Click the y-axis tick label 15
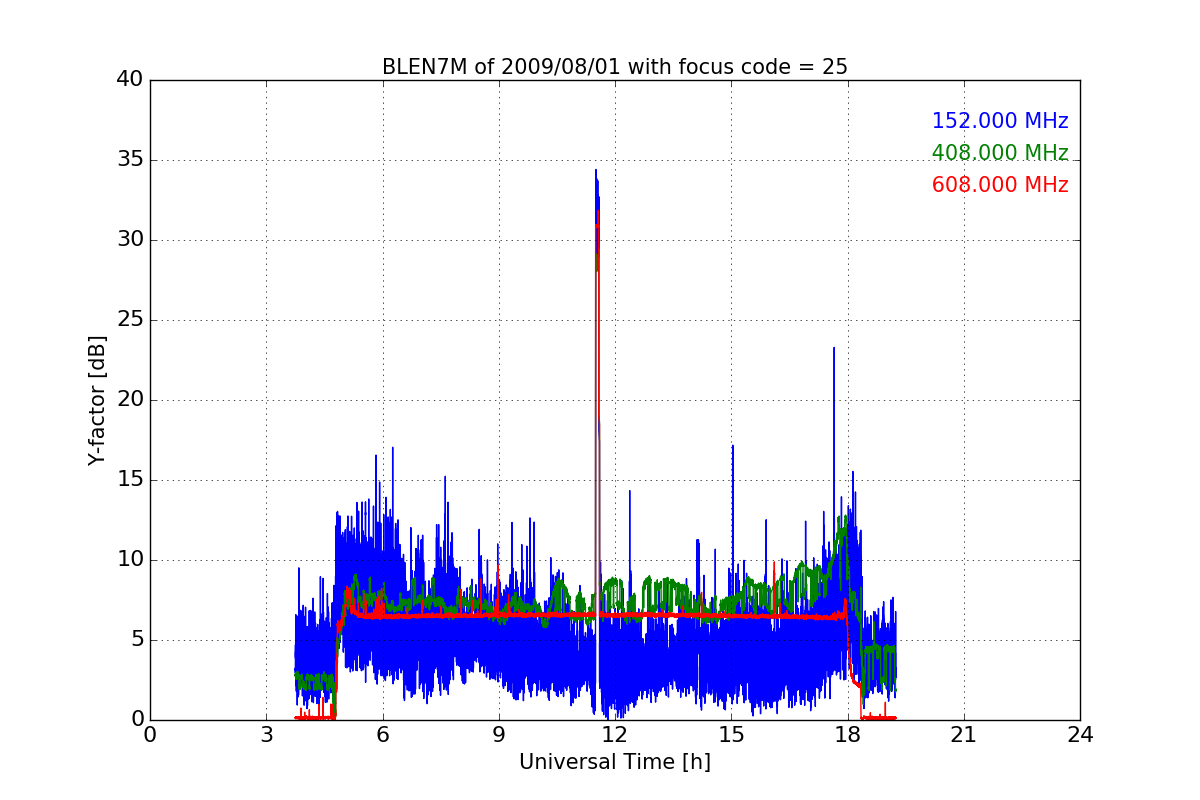This screenshot has height=800, width=1200. pyautogui.click(x=130, y=480)
